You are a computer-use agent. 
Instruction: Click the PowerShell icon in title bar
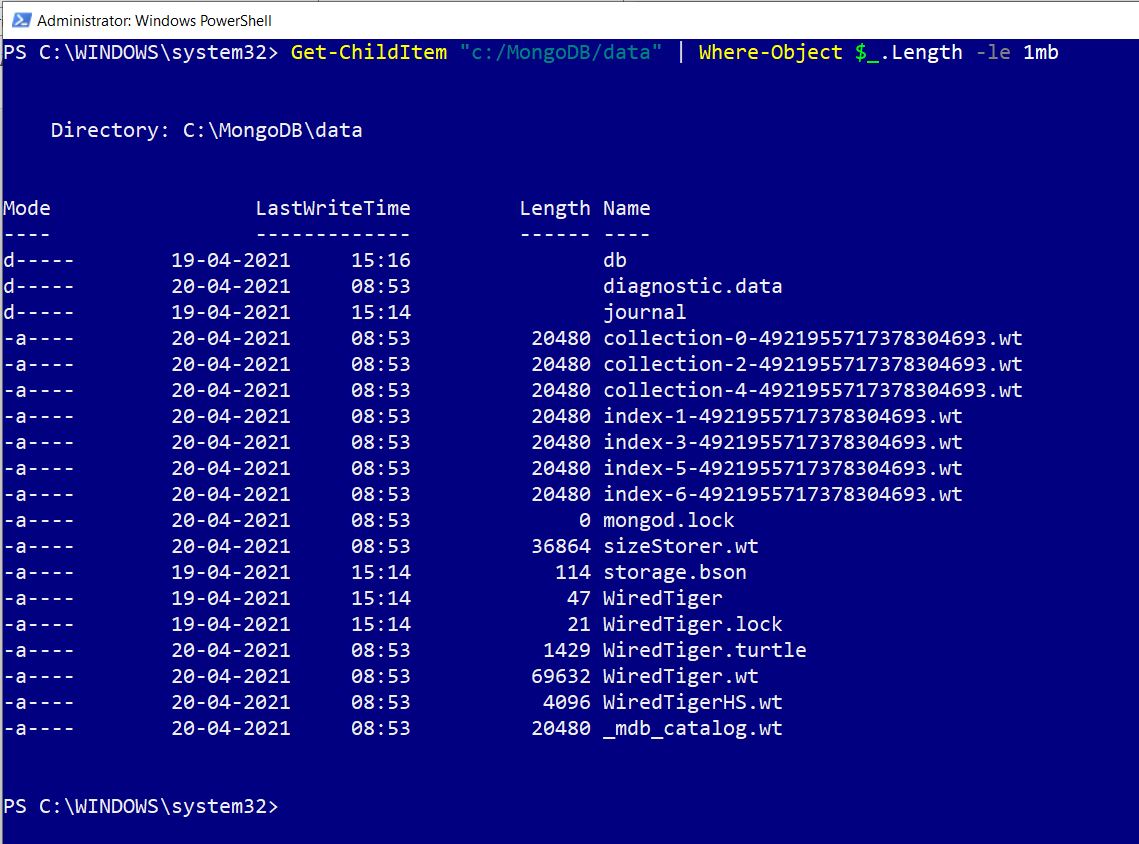18,20
